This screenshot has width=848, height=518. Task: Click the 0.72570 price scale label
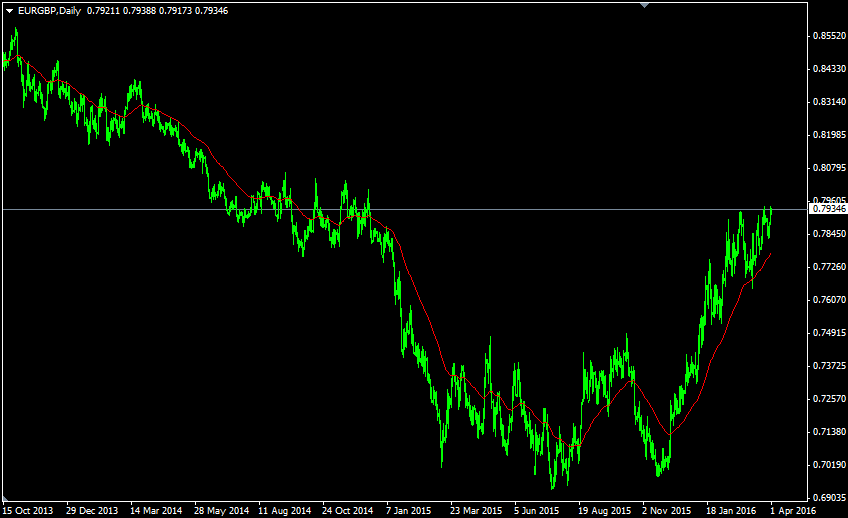(830, 399)
